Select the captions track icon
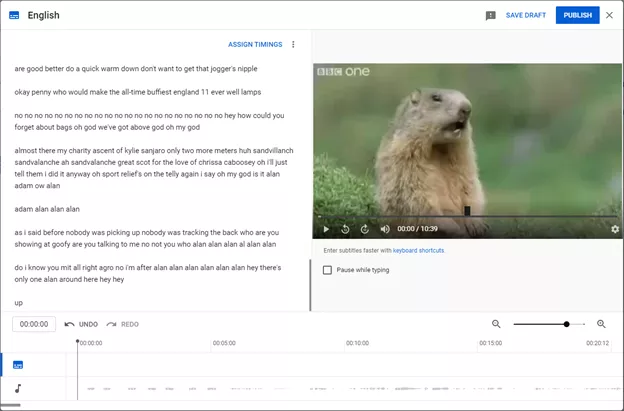The image size is (624, 411). [x=18, y=365]
